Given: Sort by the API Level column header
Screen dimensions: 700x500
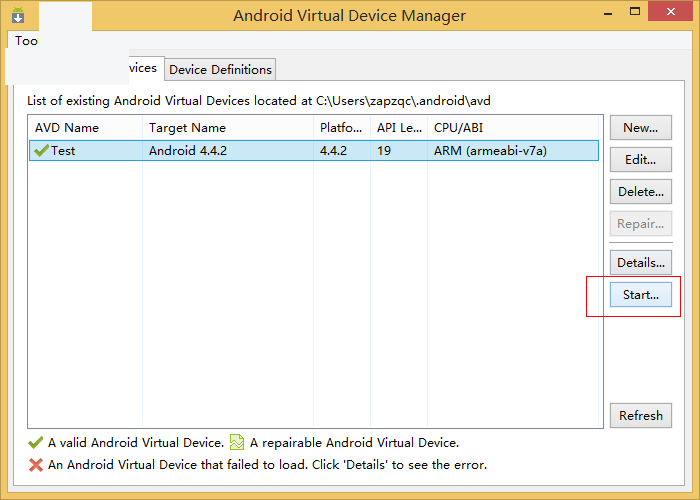Looking at the screenshot, I should [x=398, y=128].
